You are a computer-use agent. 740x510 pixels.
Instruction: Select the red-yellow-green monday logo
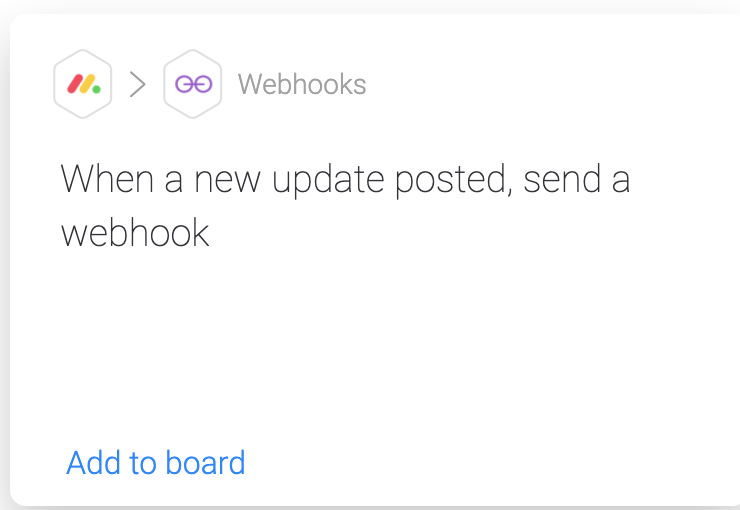tap(84, 84)
